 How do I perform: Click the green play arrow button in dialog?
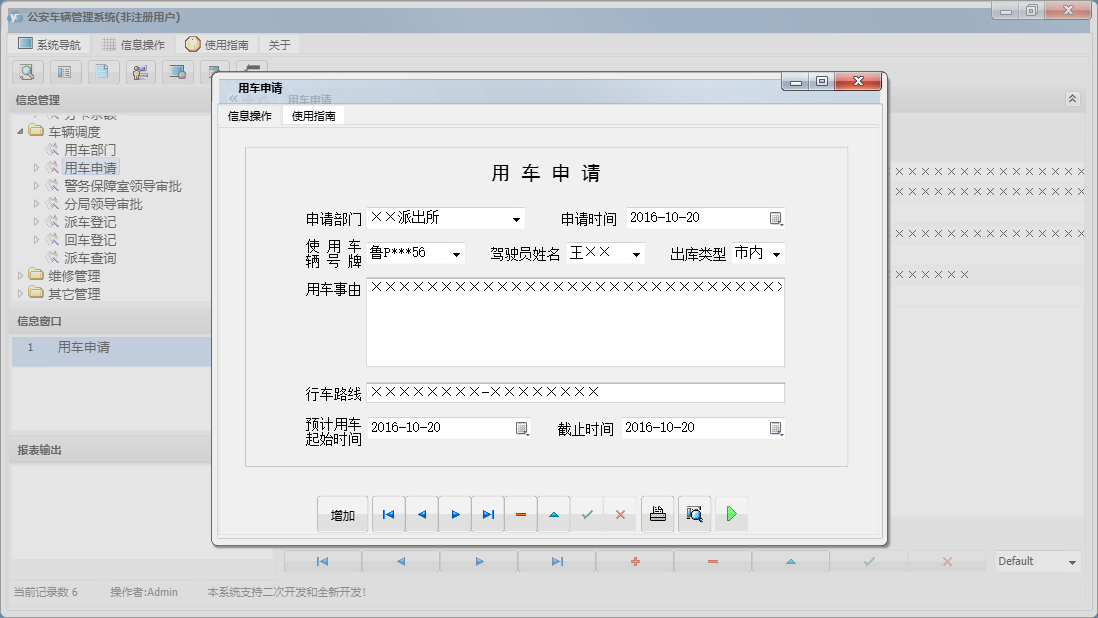pyautogui.click(x=732, y=514)
